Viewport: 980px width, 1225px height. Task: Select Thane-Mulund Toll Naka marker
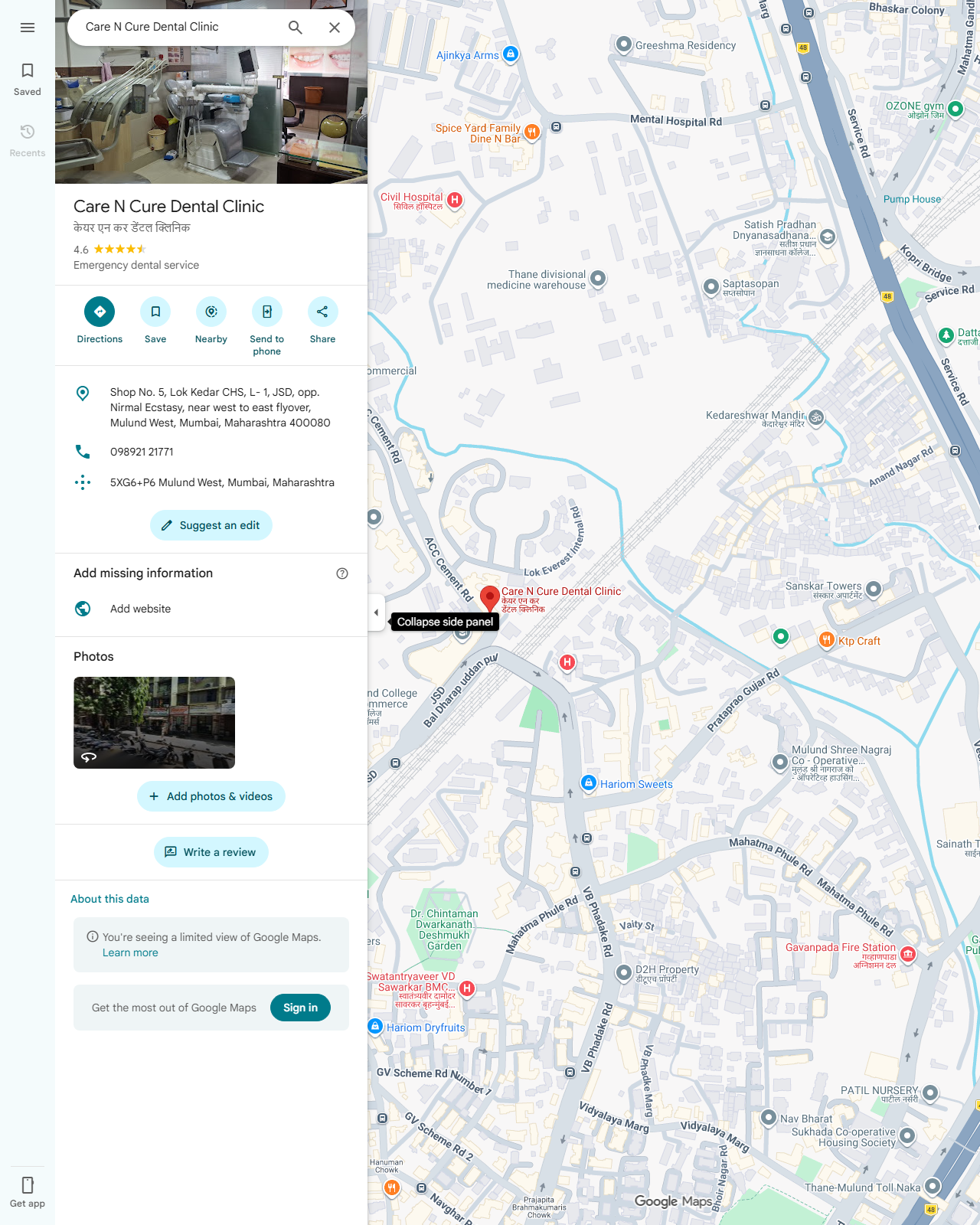point(933,1186)
